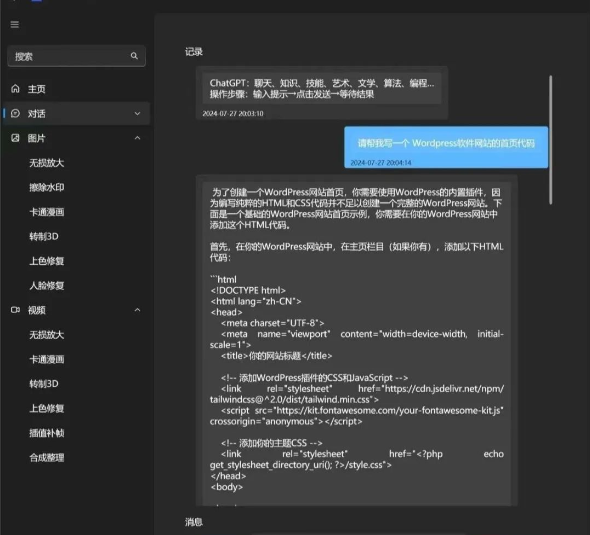Image resolution: width=590 pixels, height=535 pixels.
Task: Select the 视频 menu heading
Action: pos(36,310)
